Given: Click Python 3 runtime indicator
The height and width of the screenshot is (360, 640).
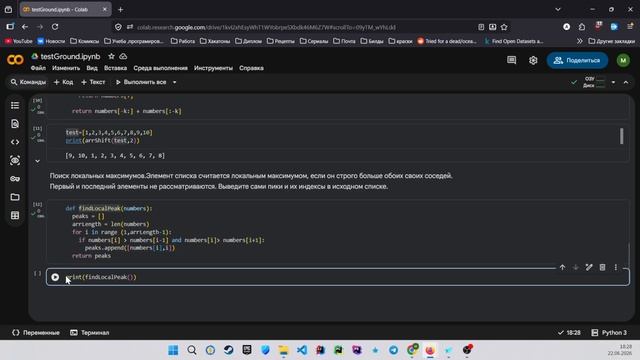Looking at the screenshot, I should (609, 333).
